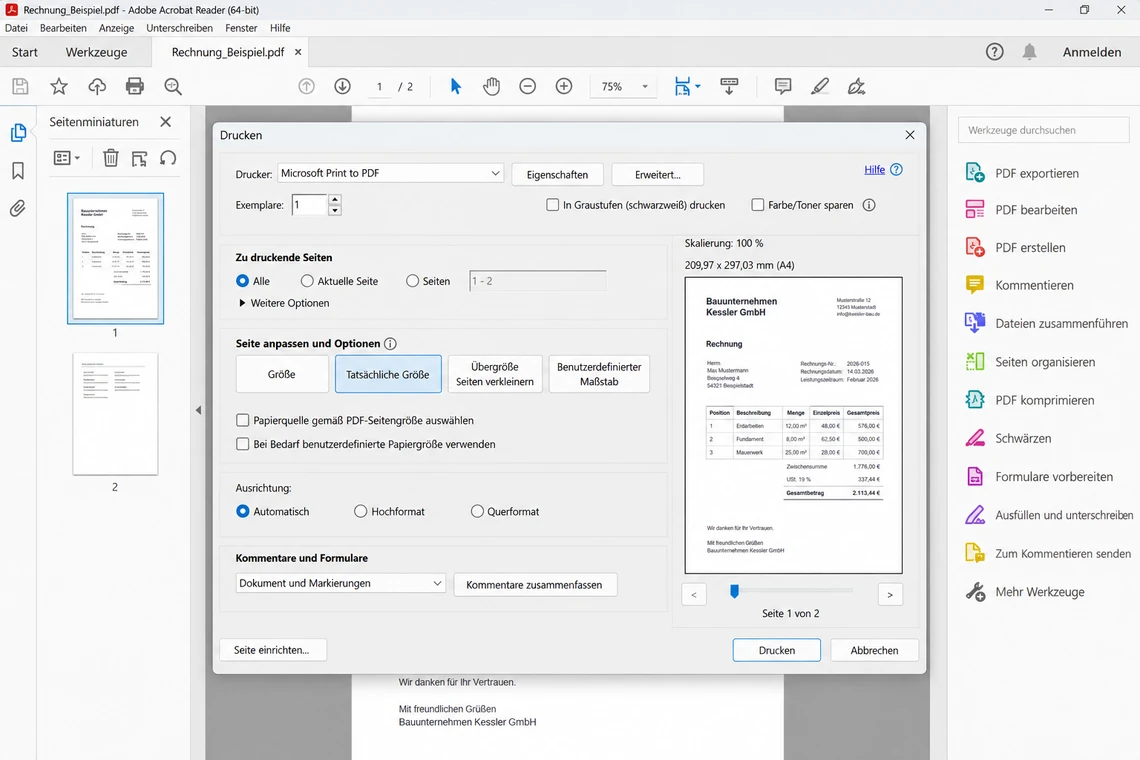
Task: Select the Hand pan tool
Action: (x=492, y=87)
